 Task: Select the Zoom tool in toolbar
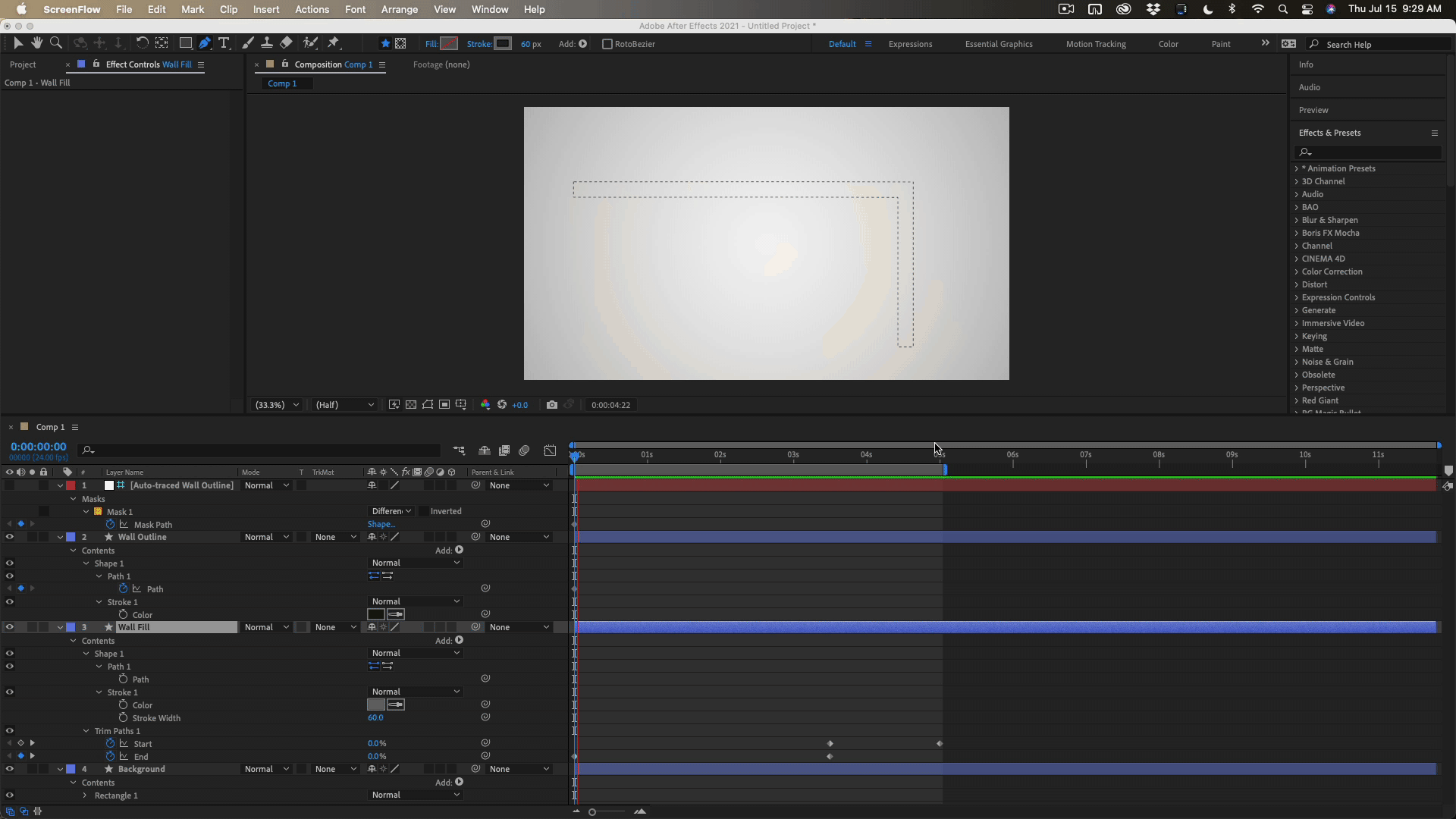pyautogui.click(x=55, y=43)
